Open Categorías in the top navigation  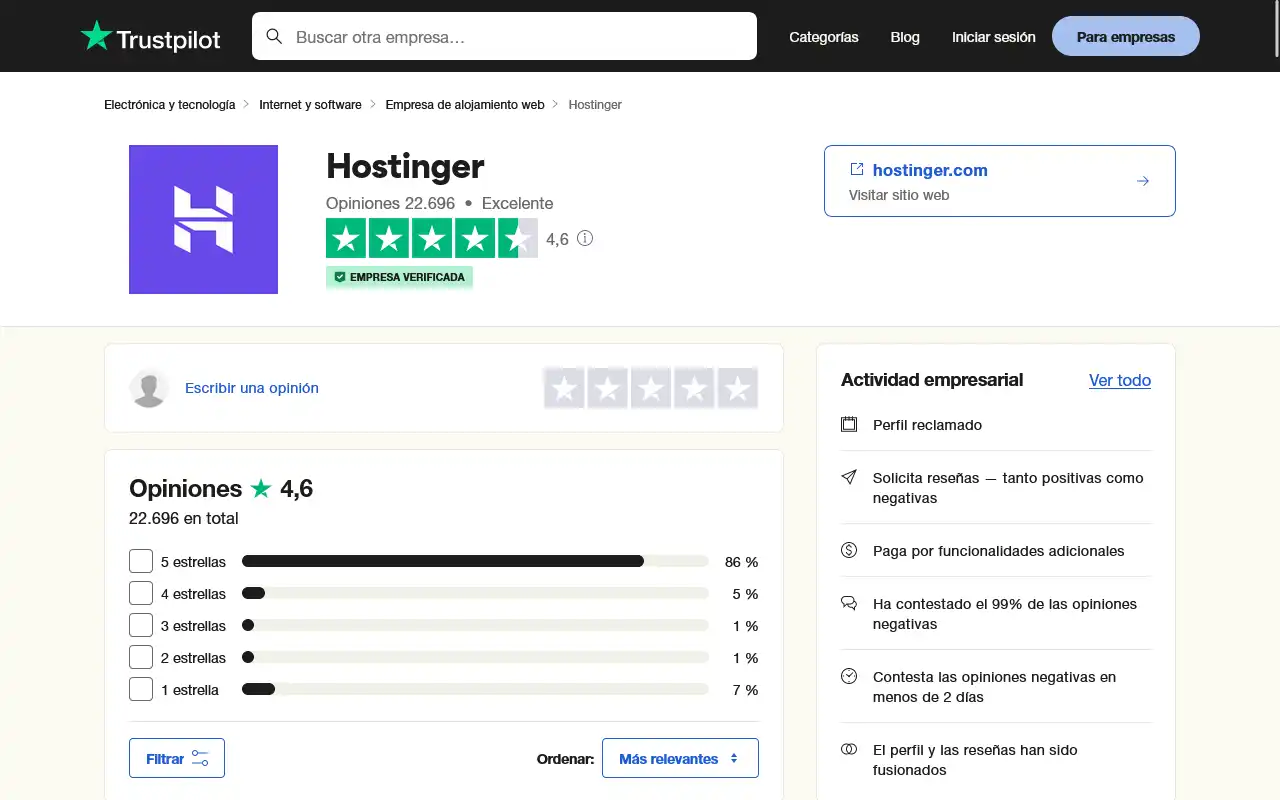(x=823, y=37)
